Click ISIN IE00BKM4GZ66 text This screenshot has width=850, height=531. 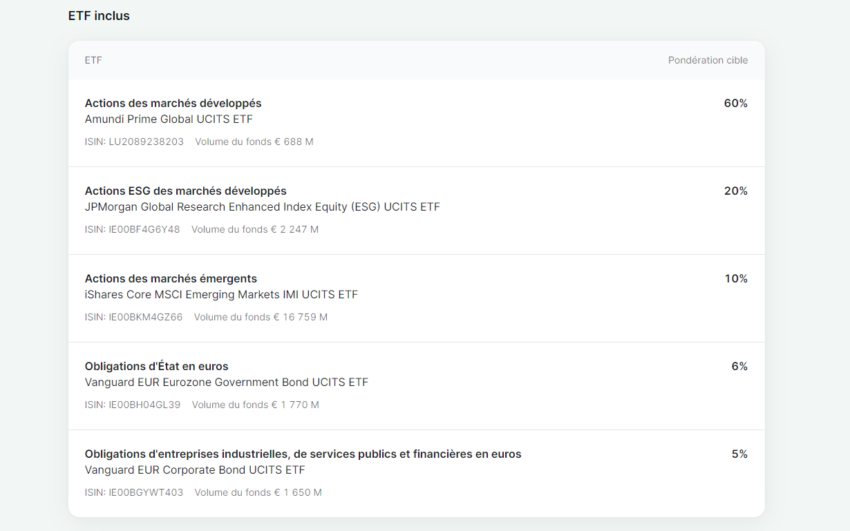(x=133, y=317)
